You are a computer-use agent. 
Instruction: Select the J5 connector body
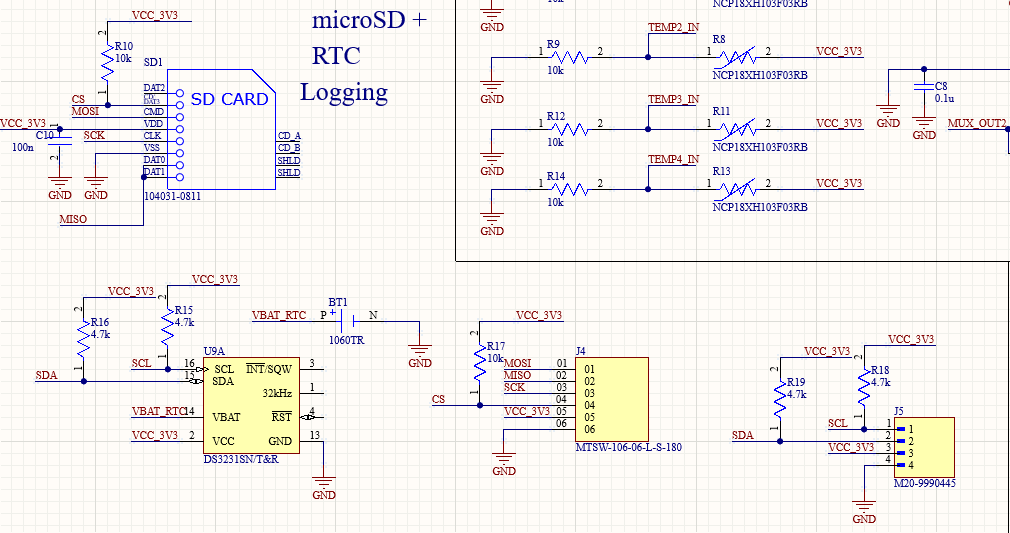point(924,447)
